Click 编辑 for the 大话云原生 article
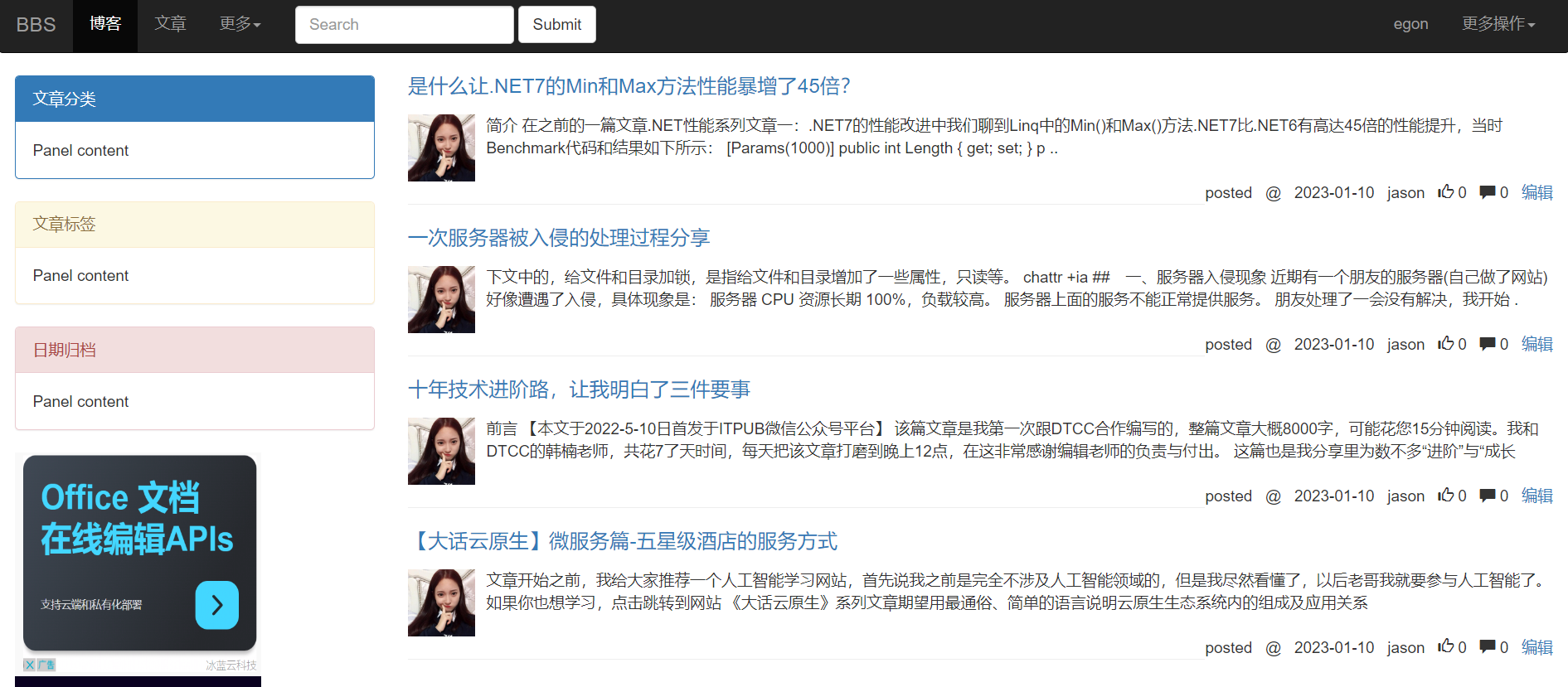The image size is (1568, 687). point(1536,647)
